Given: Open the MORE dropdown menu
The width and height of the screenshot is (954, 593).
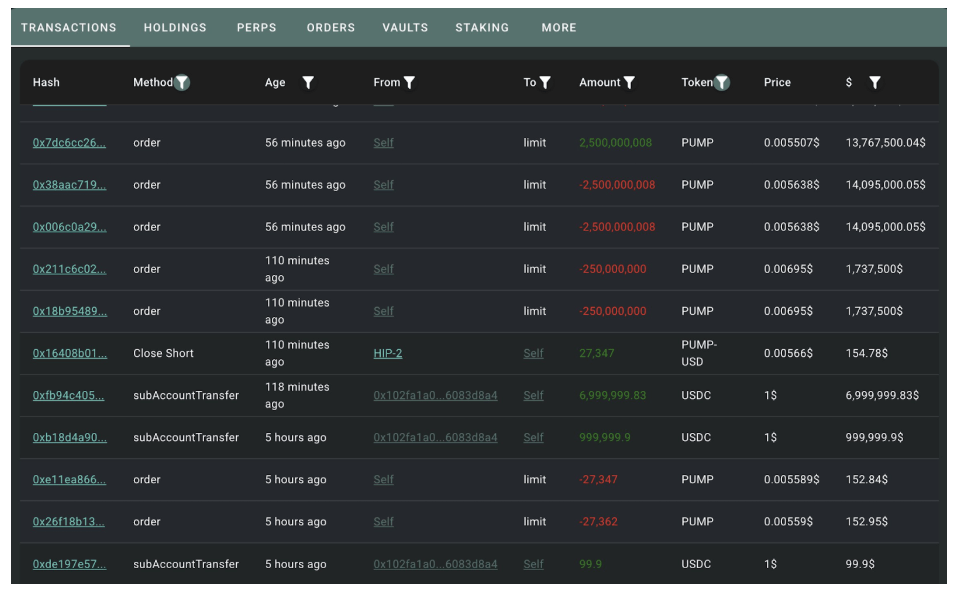Looking at the screenshot, I should pos(558,27).
